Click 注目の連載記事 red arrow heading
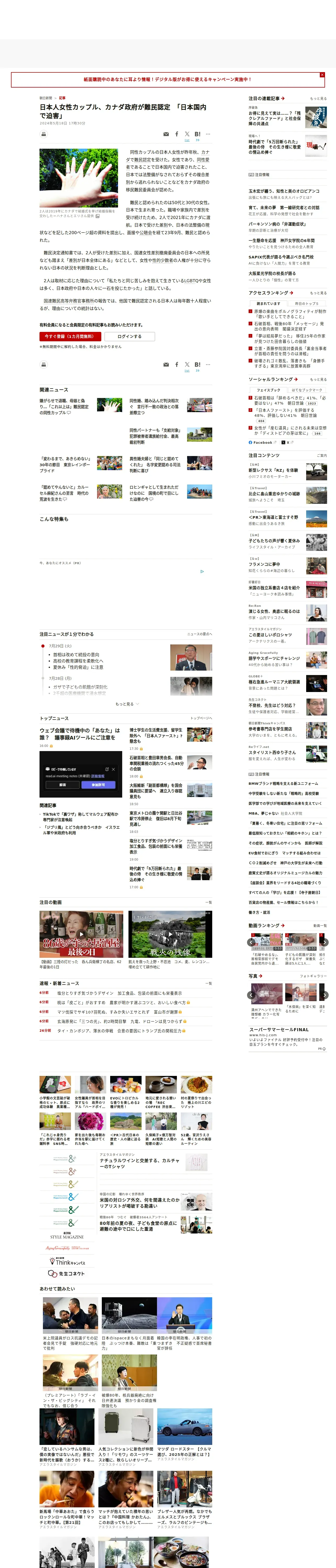Viewport: 336px width, 1568px height. click(266, 99)
